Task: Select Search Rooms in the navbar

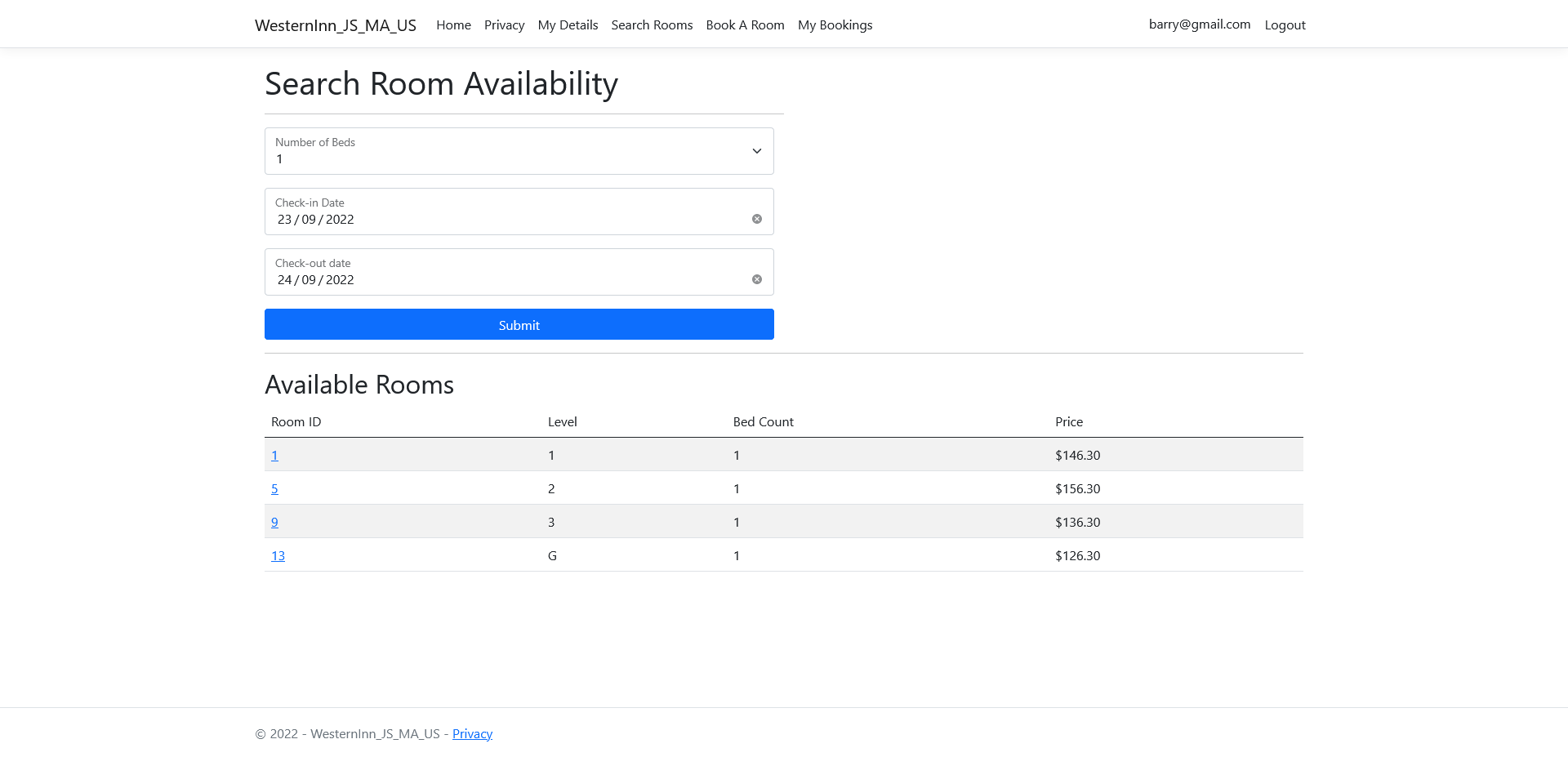Action: (x=652, y=25)
